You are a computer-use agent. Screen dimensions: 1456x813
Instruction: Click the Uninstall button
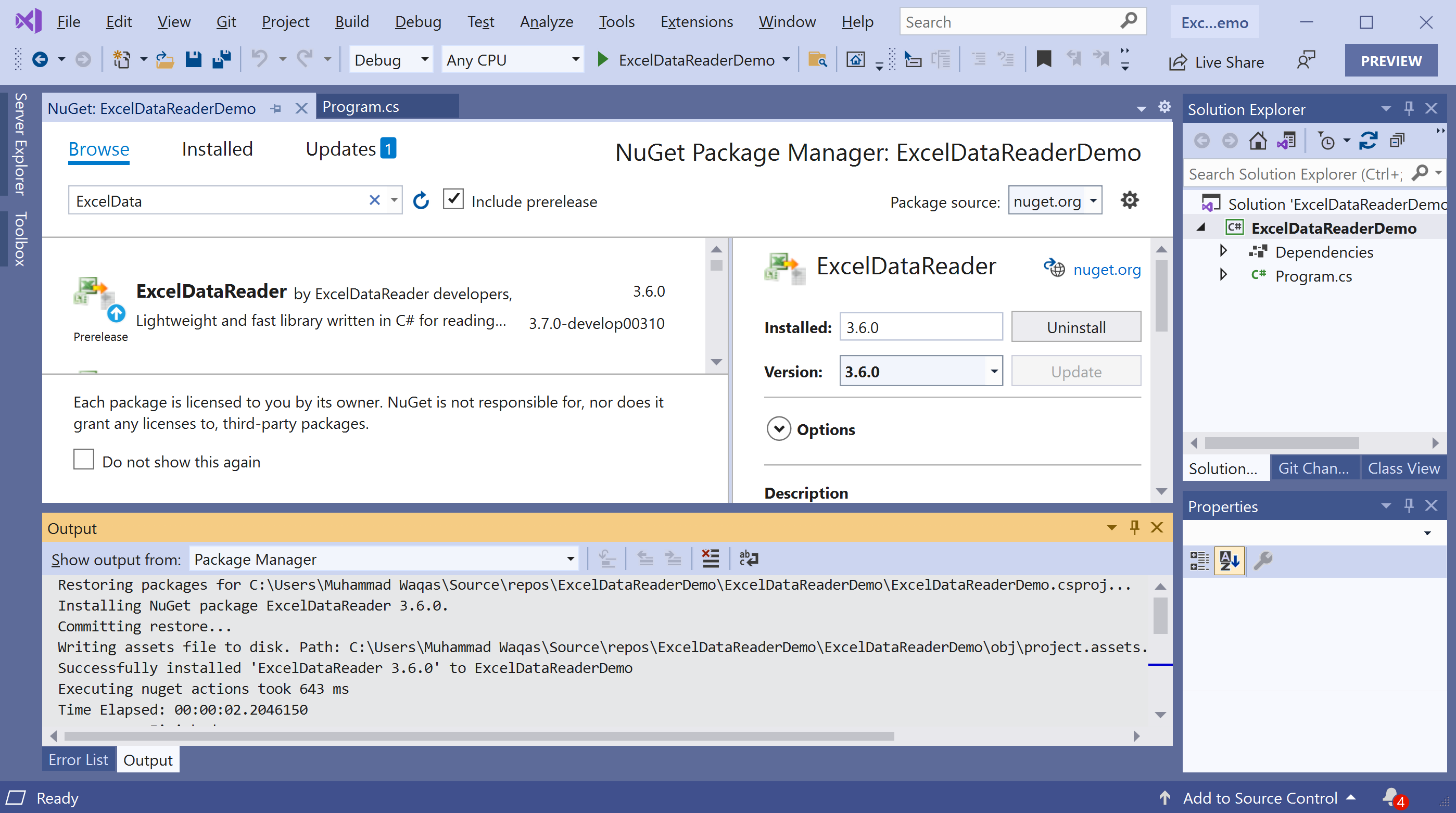1075,327
